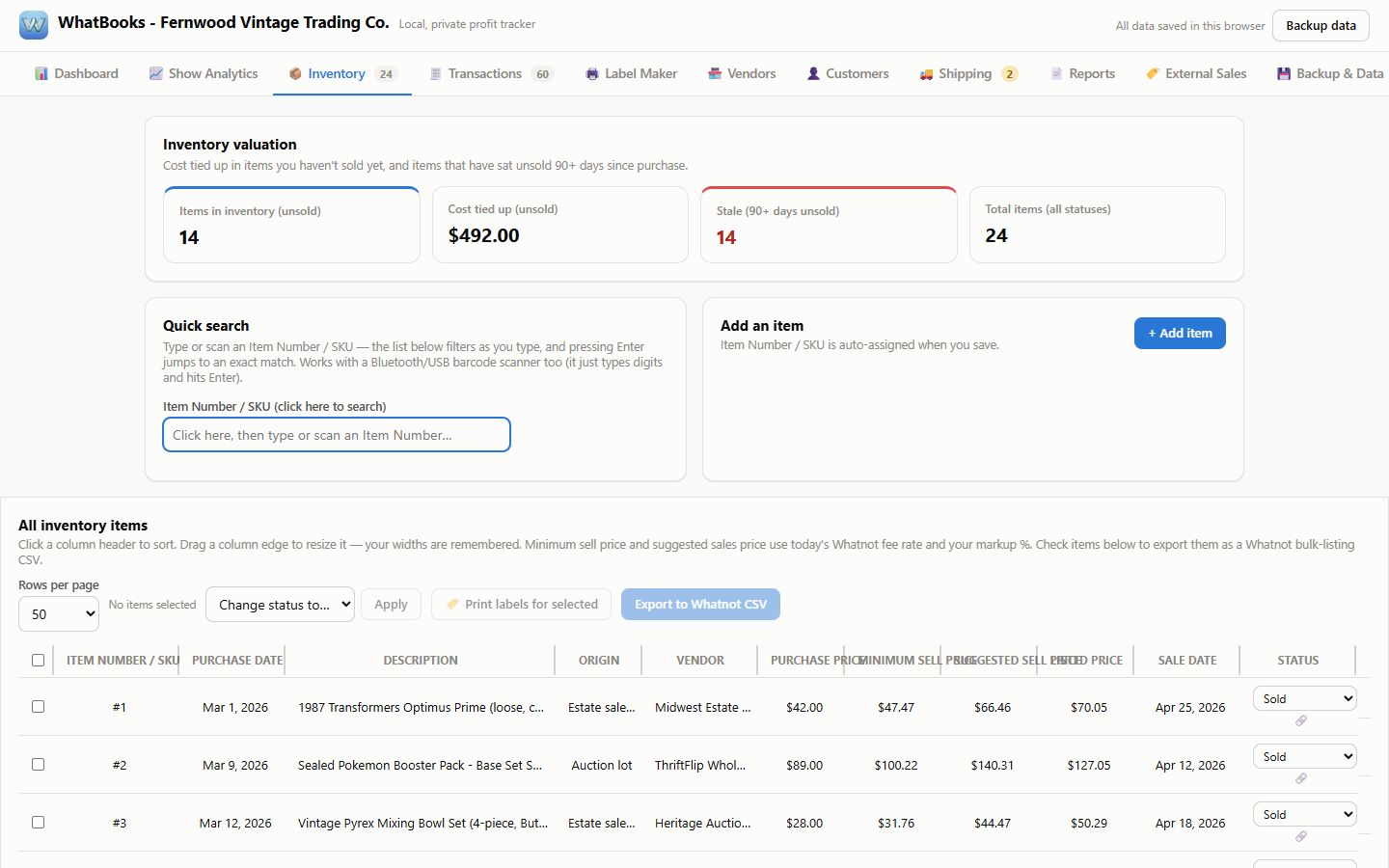This screenshot has width=1389, height=868.
Task: Open the External Sales tab
Action: [1196, 73]
